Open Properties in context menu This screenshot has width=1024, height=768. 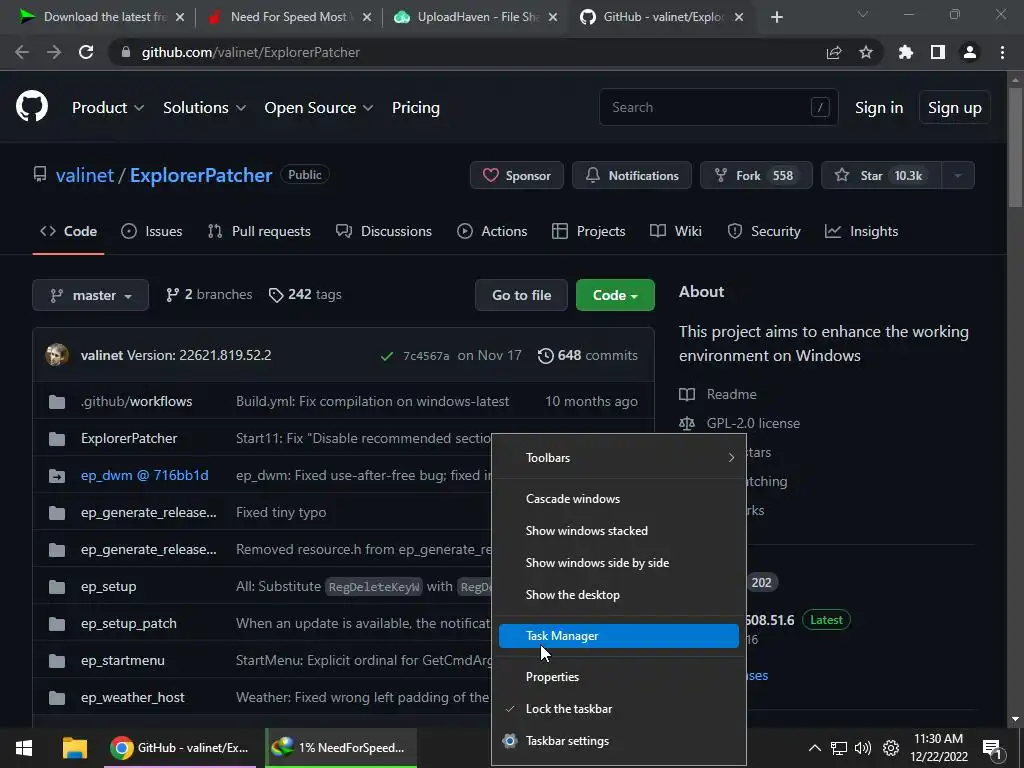tap(618, 677)
